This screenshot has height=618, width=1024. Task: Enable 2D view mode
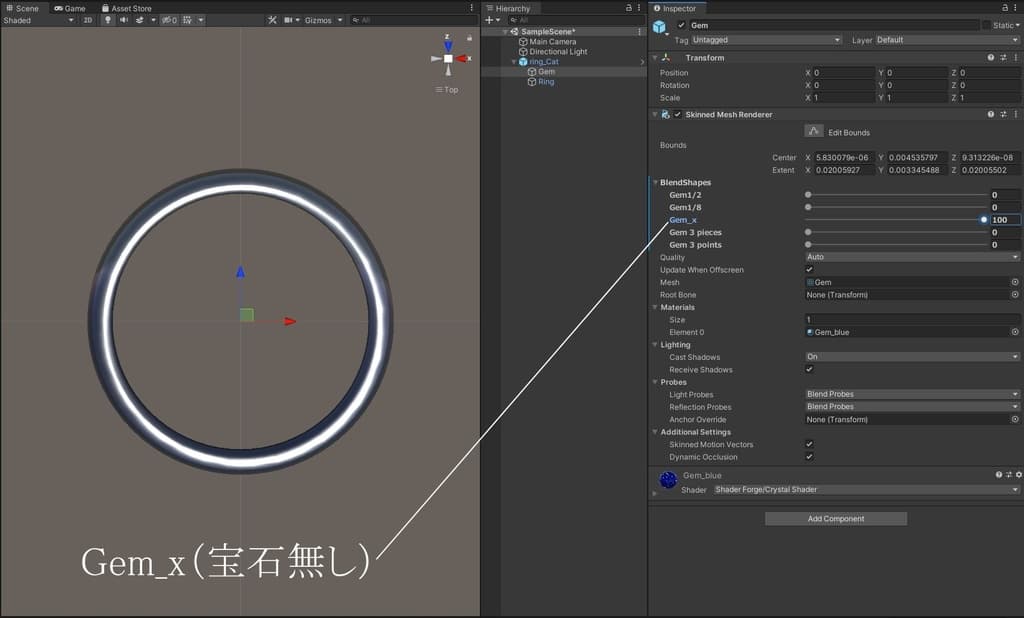point(90,19)
